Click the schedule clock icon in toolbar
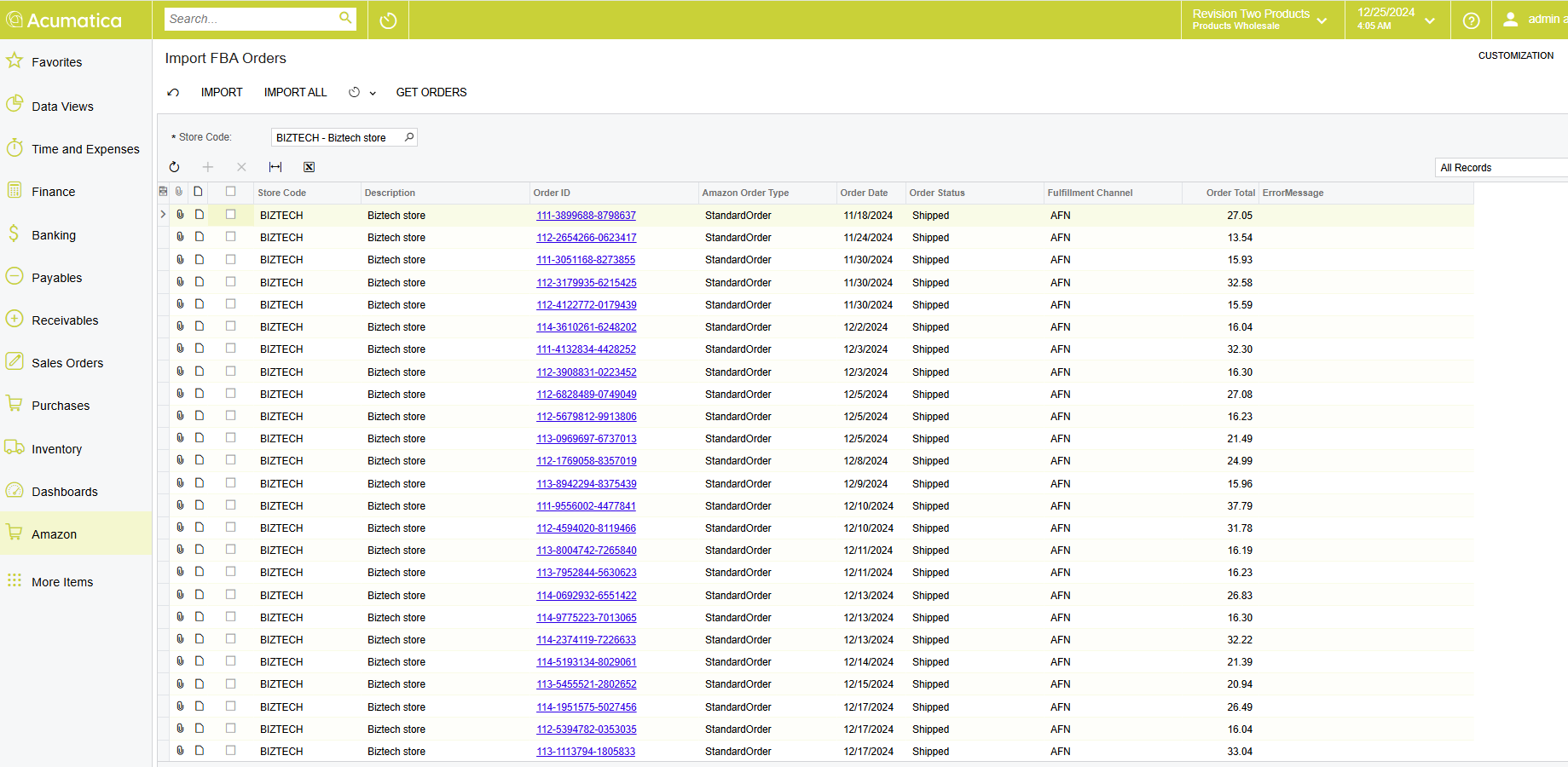The width and height of the screenshot is (1568, 767). (x=355, y=92)
